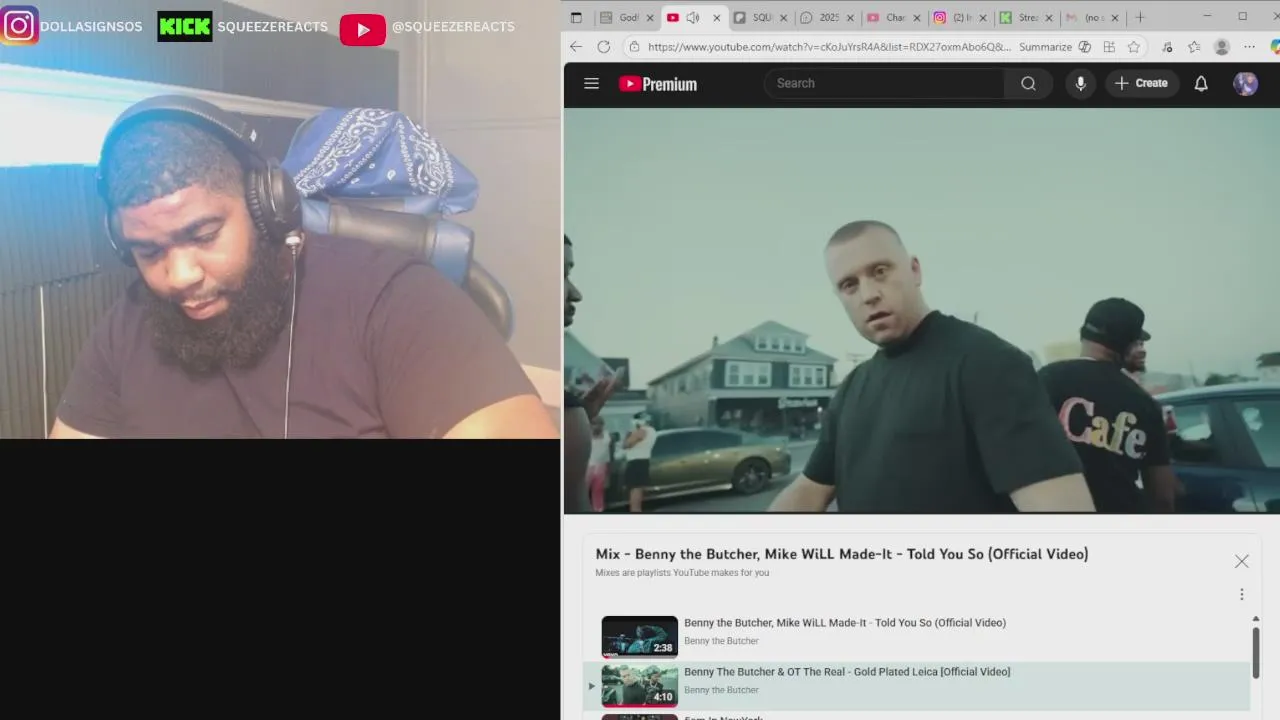Close the 2025 tab
The width and height of the screenshot is (1280, 720).
point(850,17)
